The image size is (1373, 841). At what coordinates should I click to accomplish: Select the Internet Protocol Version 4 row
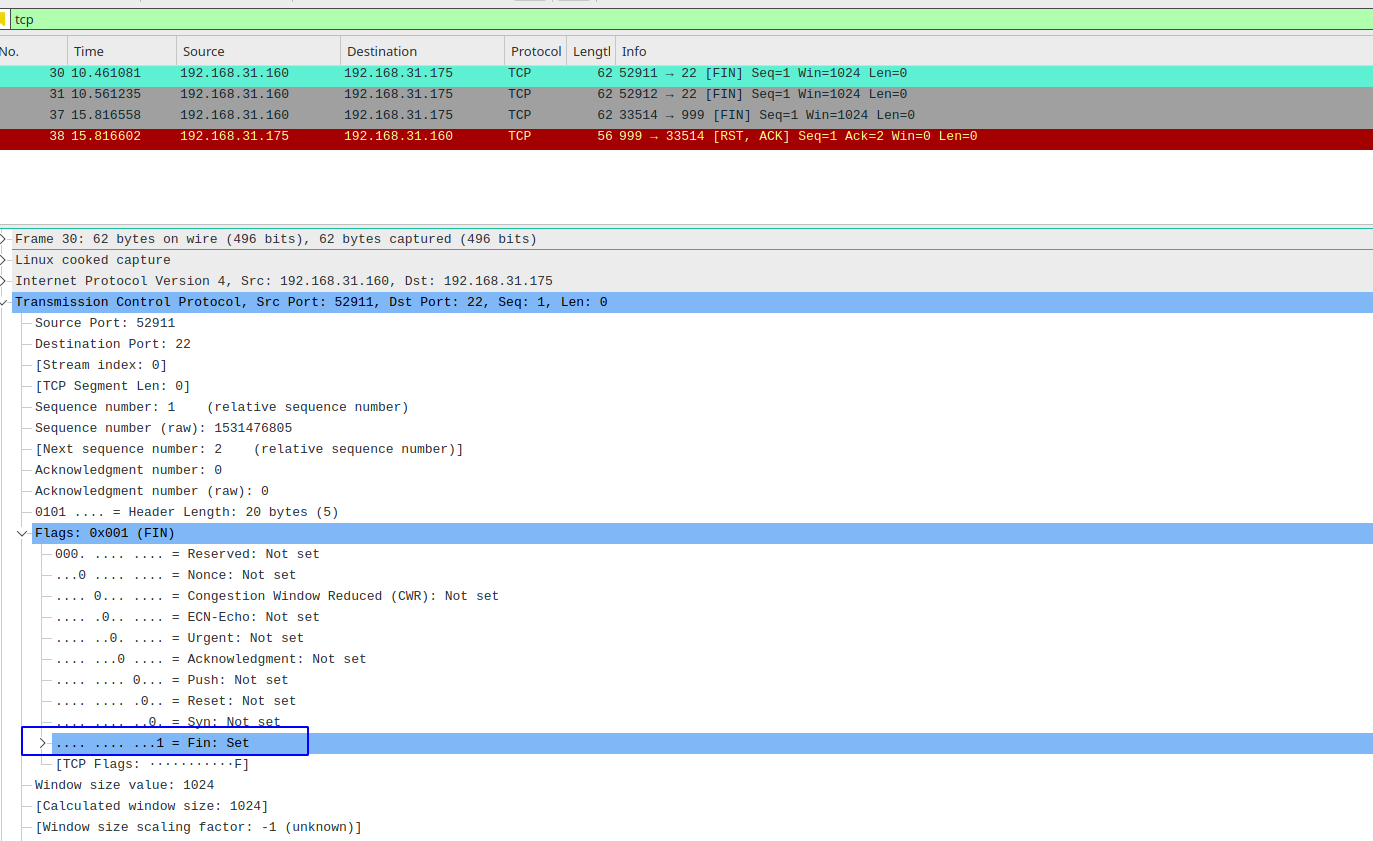pos(692,281)
